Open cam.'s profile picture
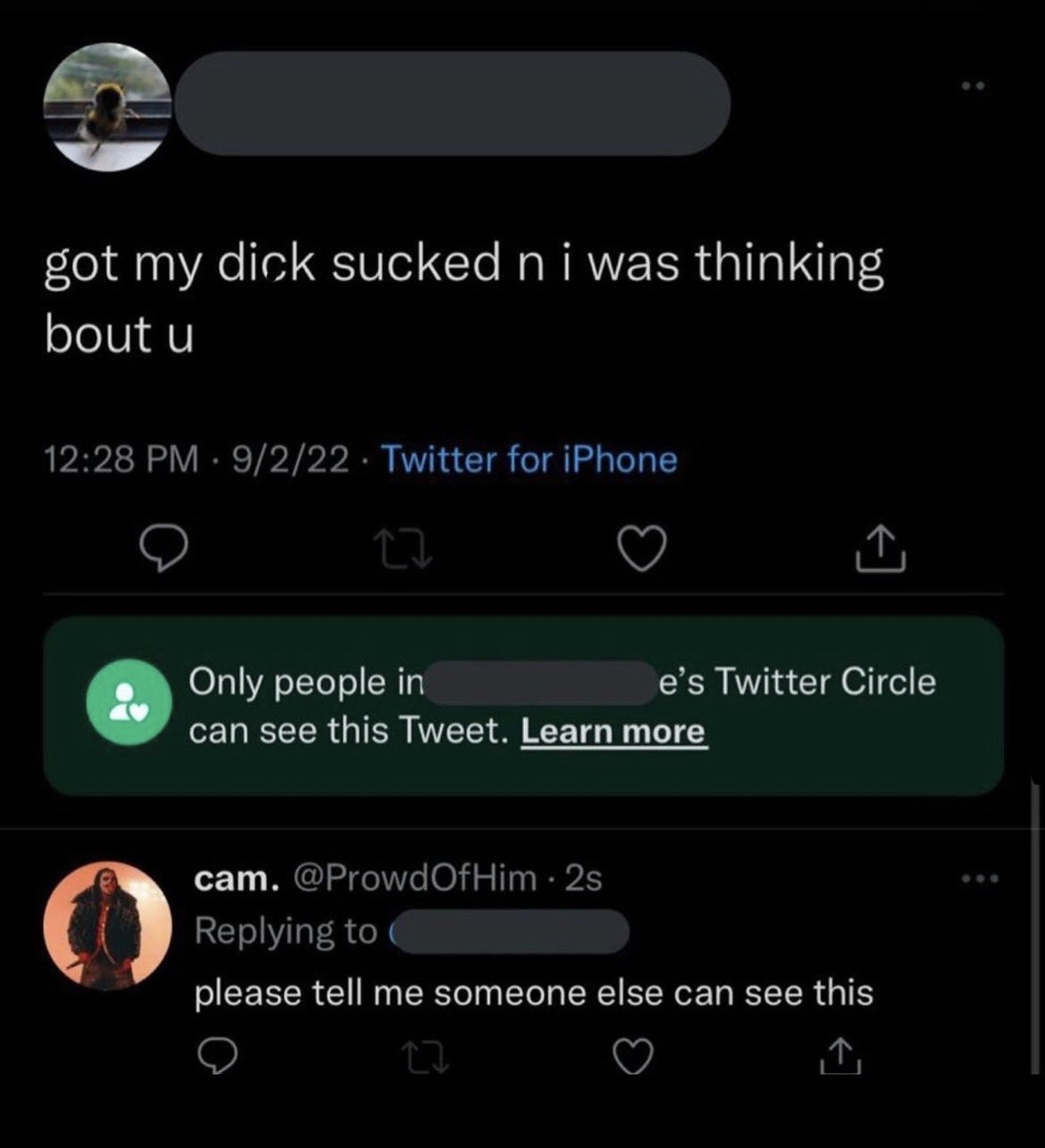 coord(108,926)
